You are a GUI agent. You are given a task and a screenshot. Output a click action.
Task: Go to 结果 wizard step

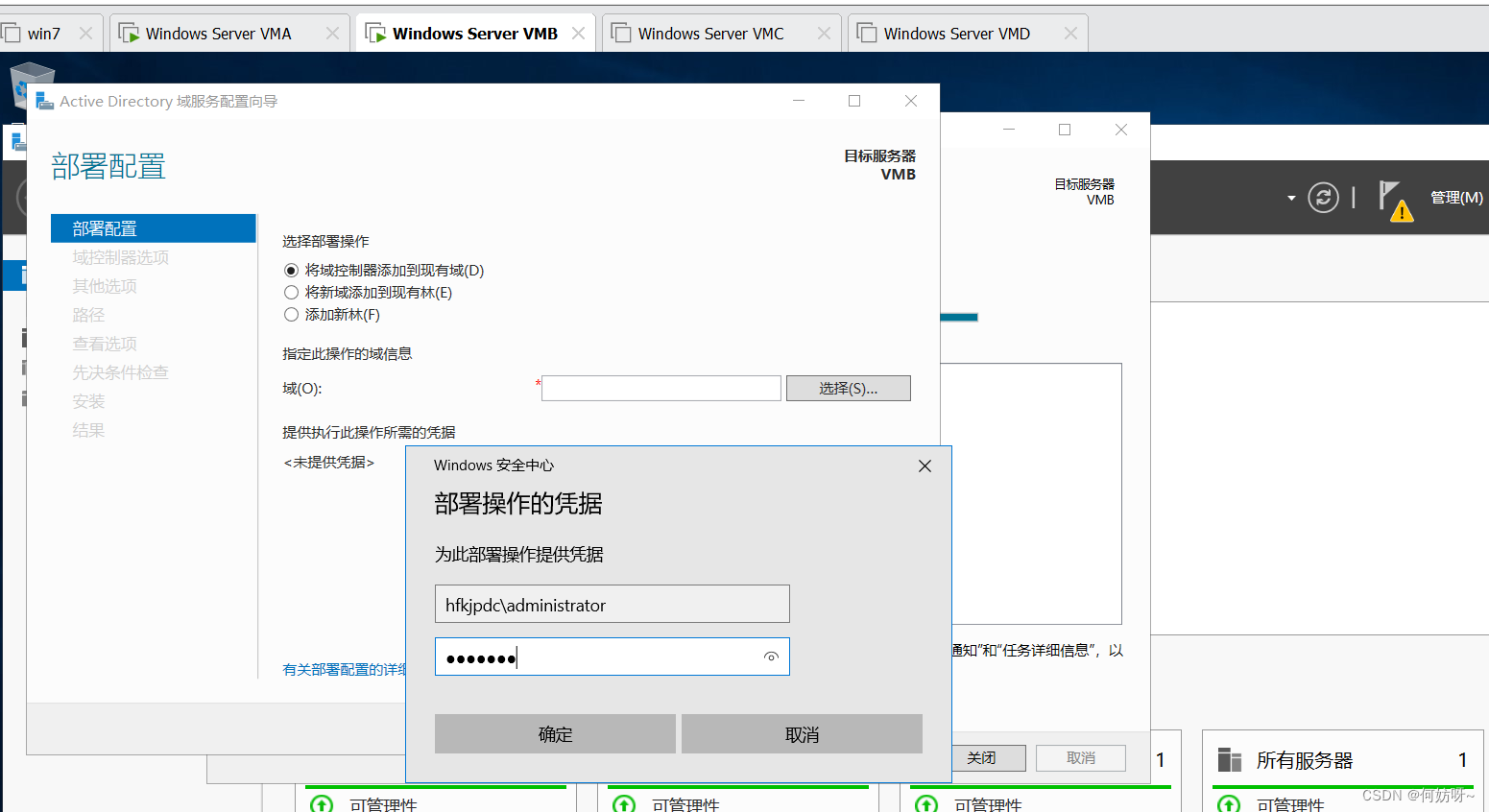click(88, 430)
